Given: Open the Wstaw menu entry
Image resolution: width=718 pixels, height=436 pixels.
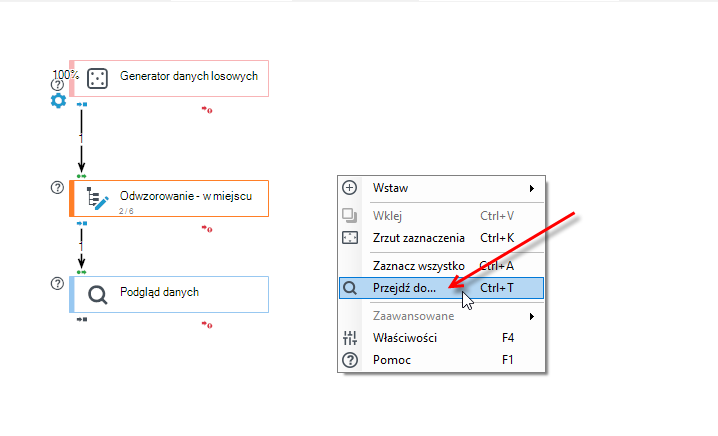Looking at the screenshot, I should click(x=441, y=188).
